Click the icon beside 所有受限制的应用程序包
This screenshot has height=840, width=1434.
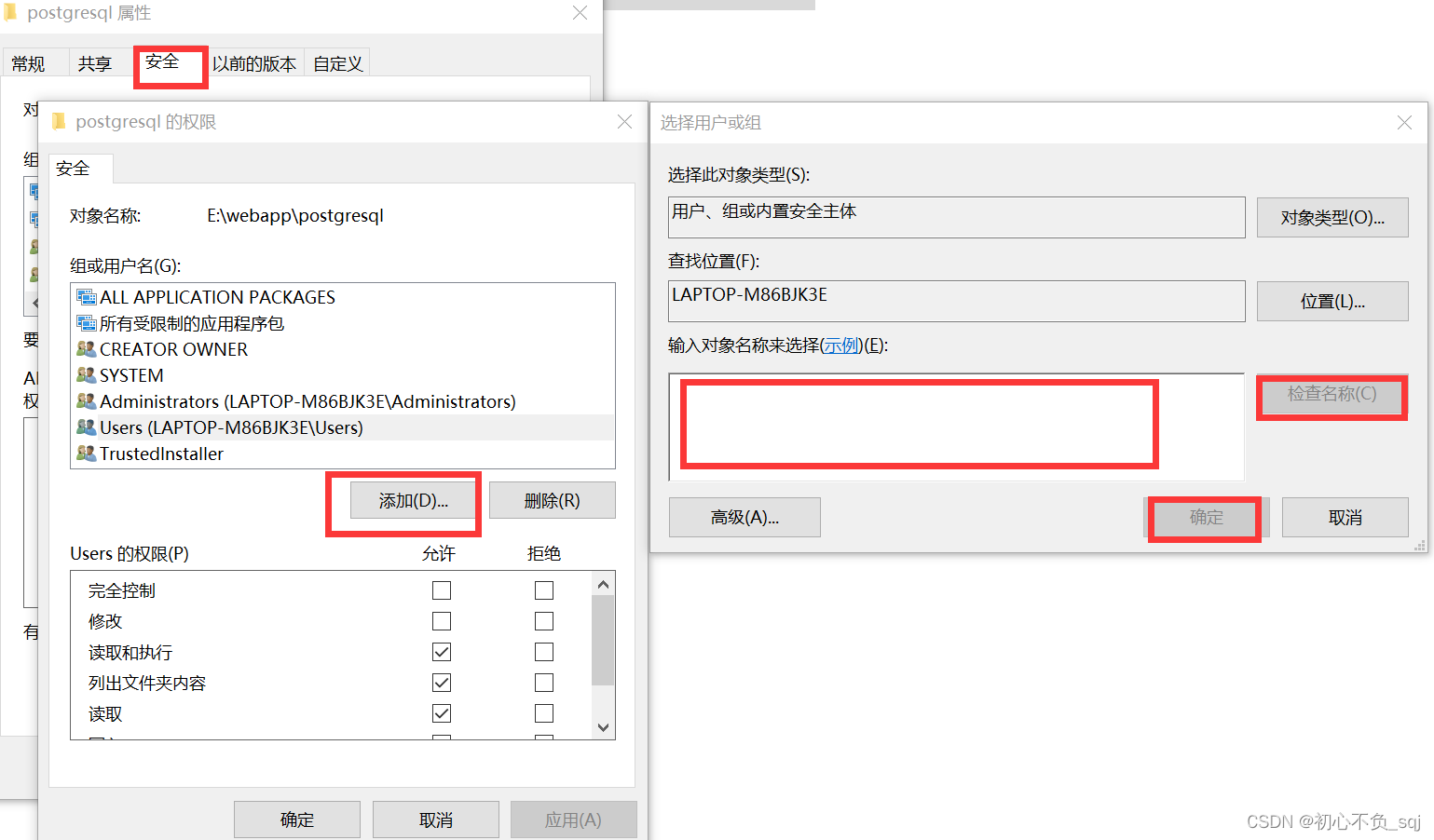[x=86, y=323]
